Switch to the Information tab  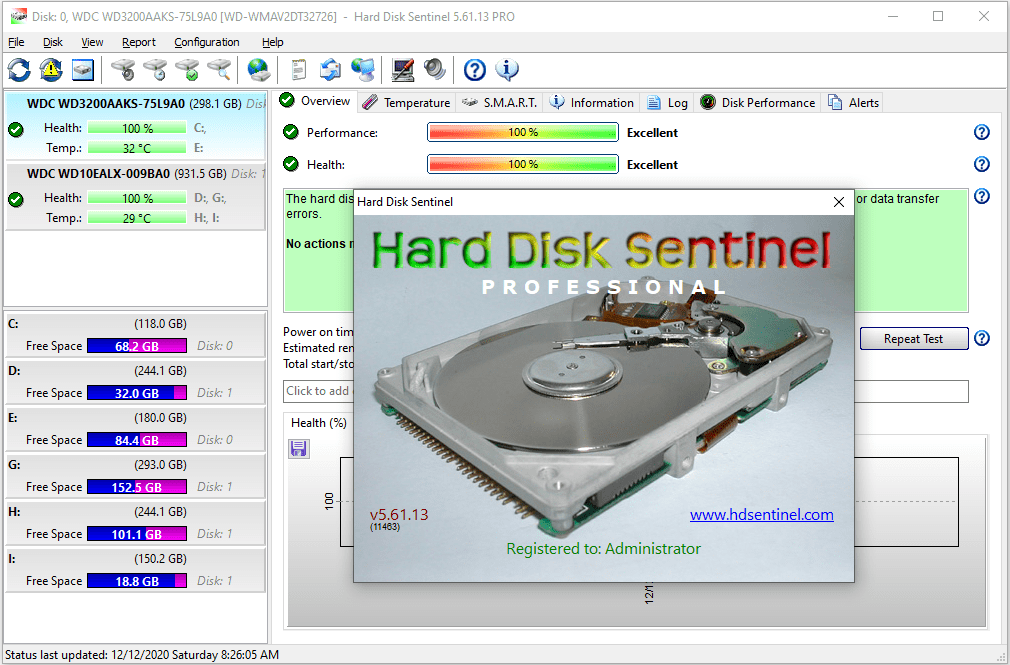tap(592, 102)
